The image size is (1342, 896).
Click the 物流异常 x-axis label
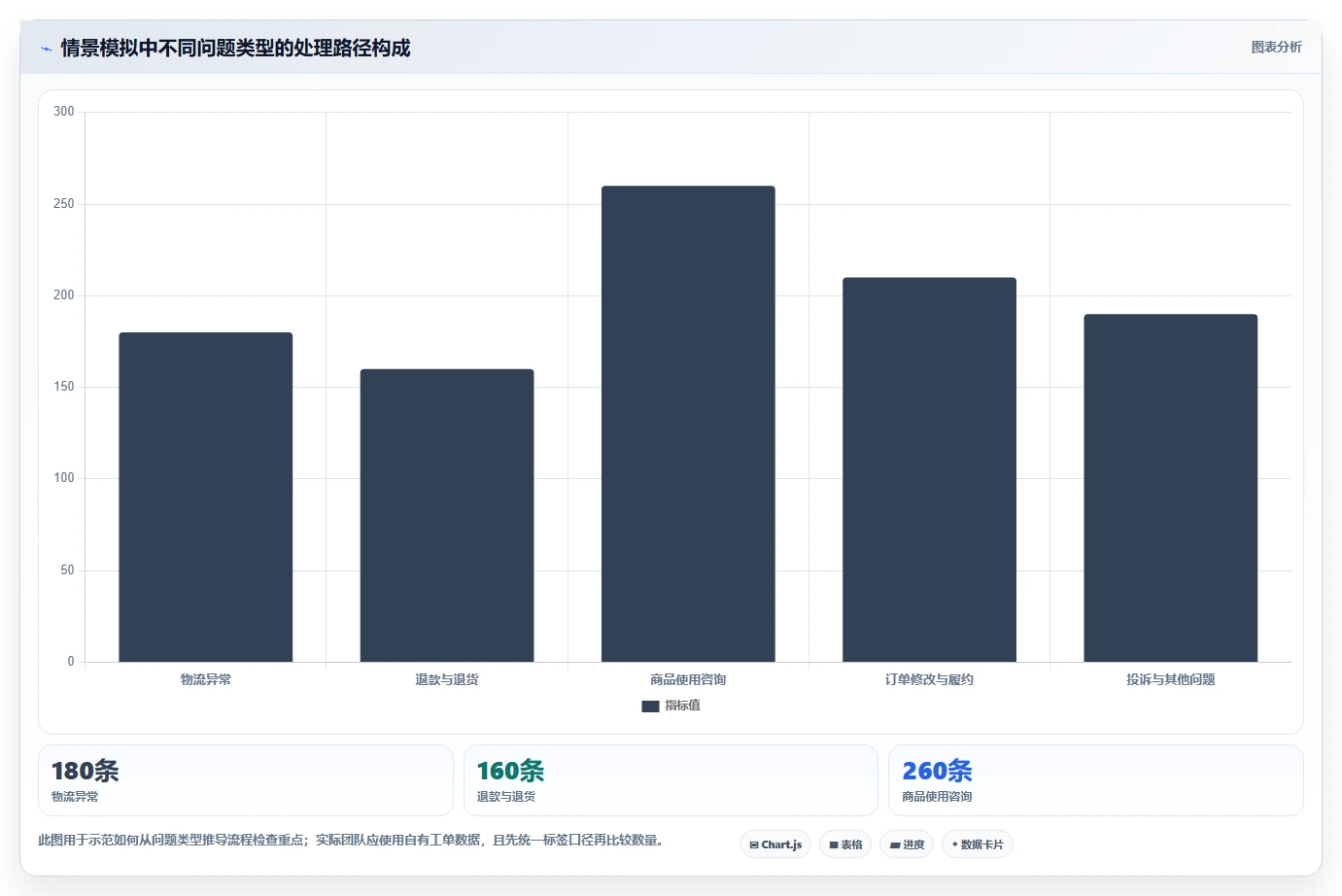[206, 679]
